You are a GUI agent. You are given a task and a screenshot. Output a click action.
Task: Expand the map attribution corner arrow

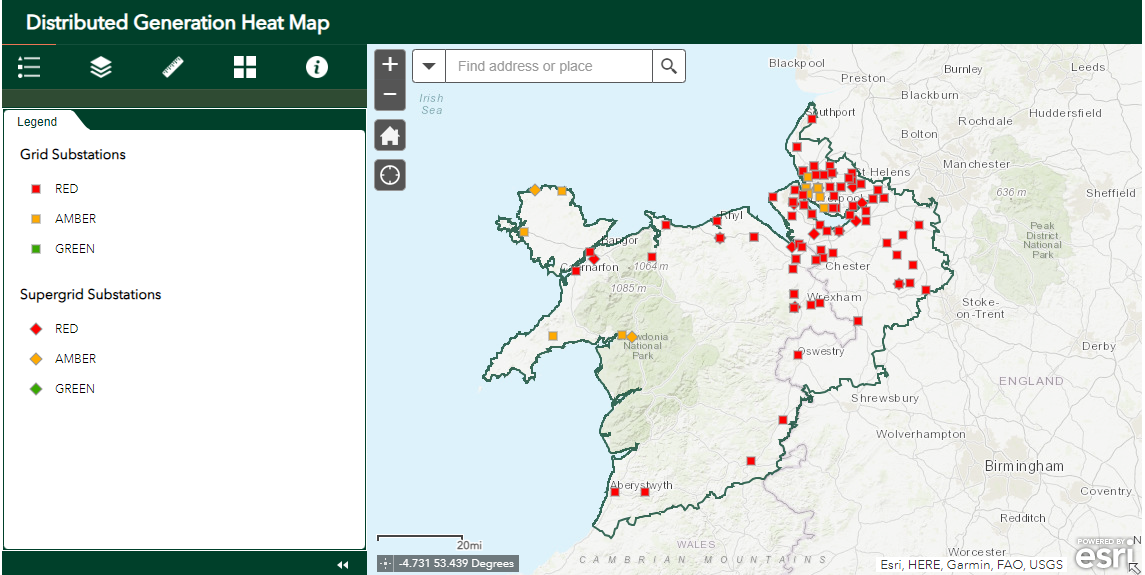(1134, 567)
